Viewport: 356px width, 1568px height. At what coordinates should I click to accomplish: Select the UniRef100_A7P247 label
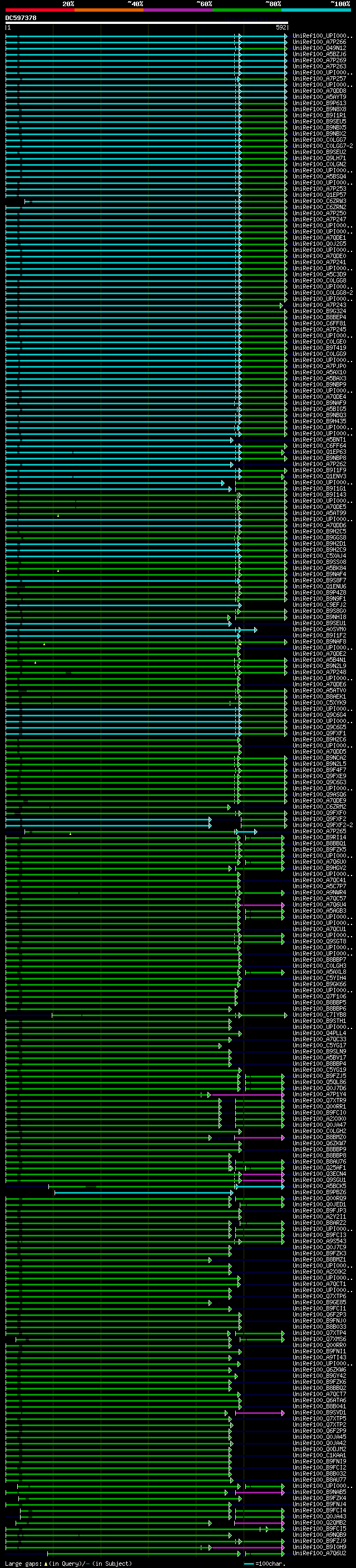[319, 220]
